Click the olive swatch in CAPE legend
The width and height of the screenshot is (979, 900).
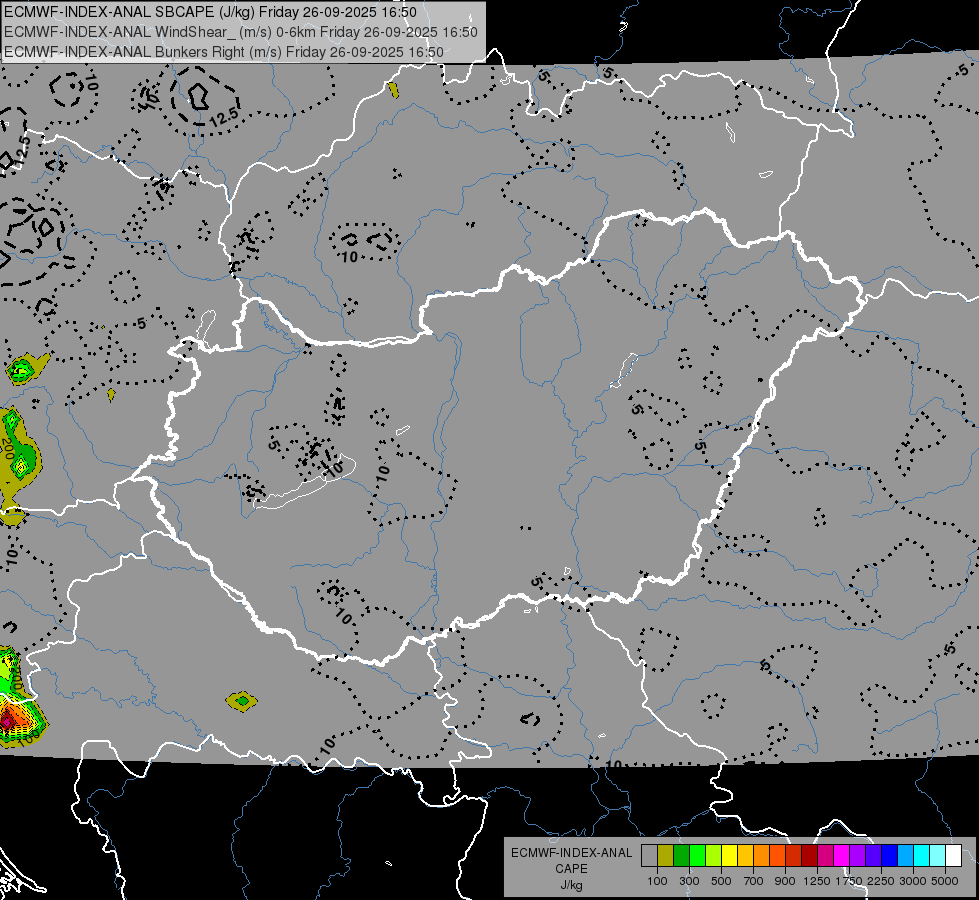point(666,855)
